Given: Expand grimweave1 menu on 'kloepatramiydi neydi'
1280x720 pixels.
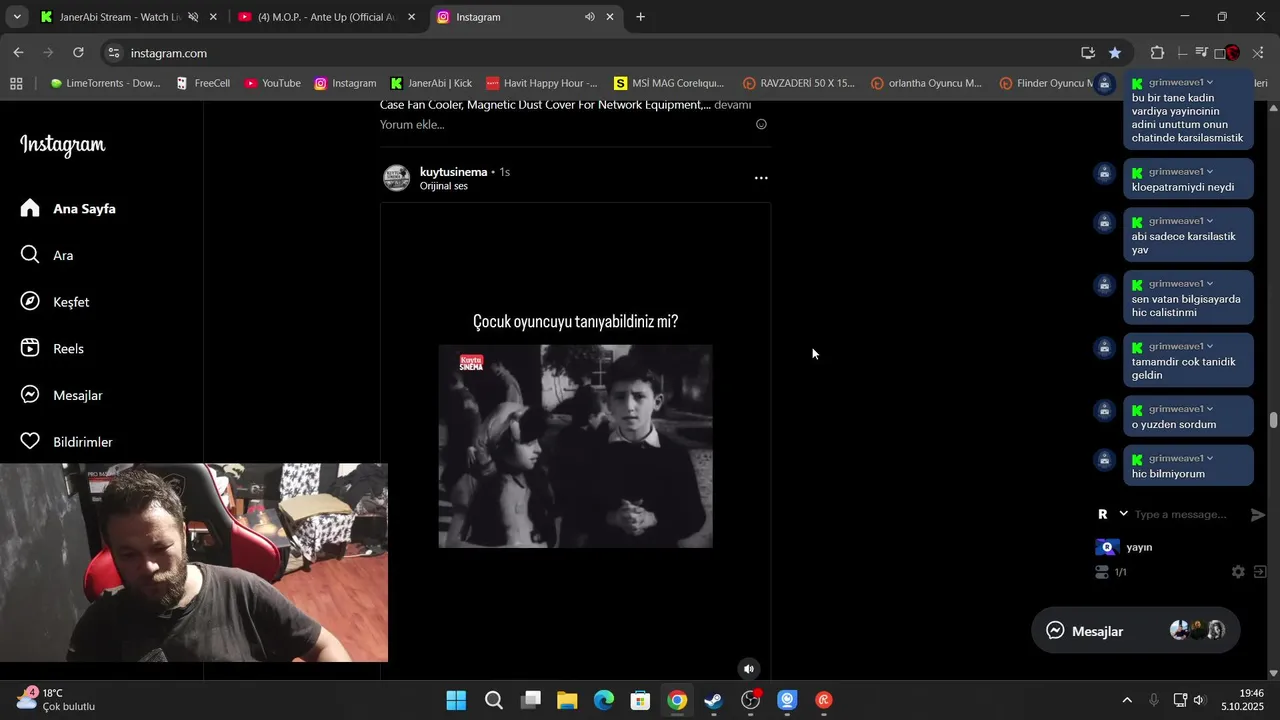Looking at the screenshot, I should tap(1210, 171).
